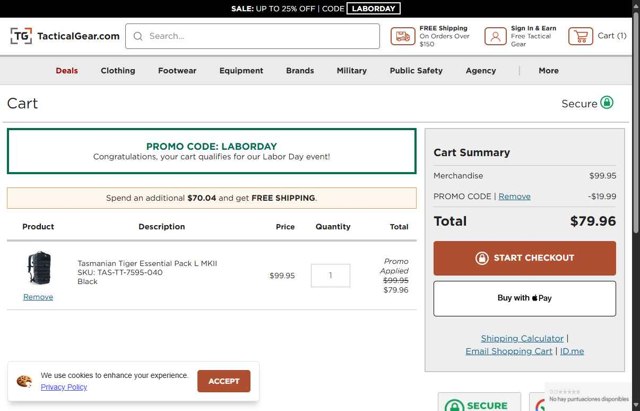Click the SECURE badge lock icon
This screenshot has height=411, width=640.
pyautogui.click(x=454, y=406)
